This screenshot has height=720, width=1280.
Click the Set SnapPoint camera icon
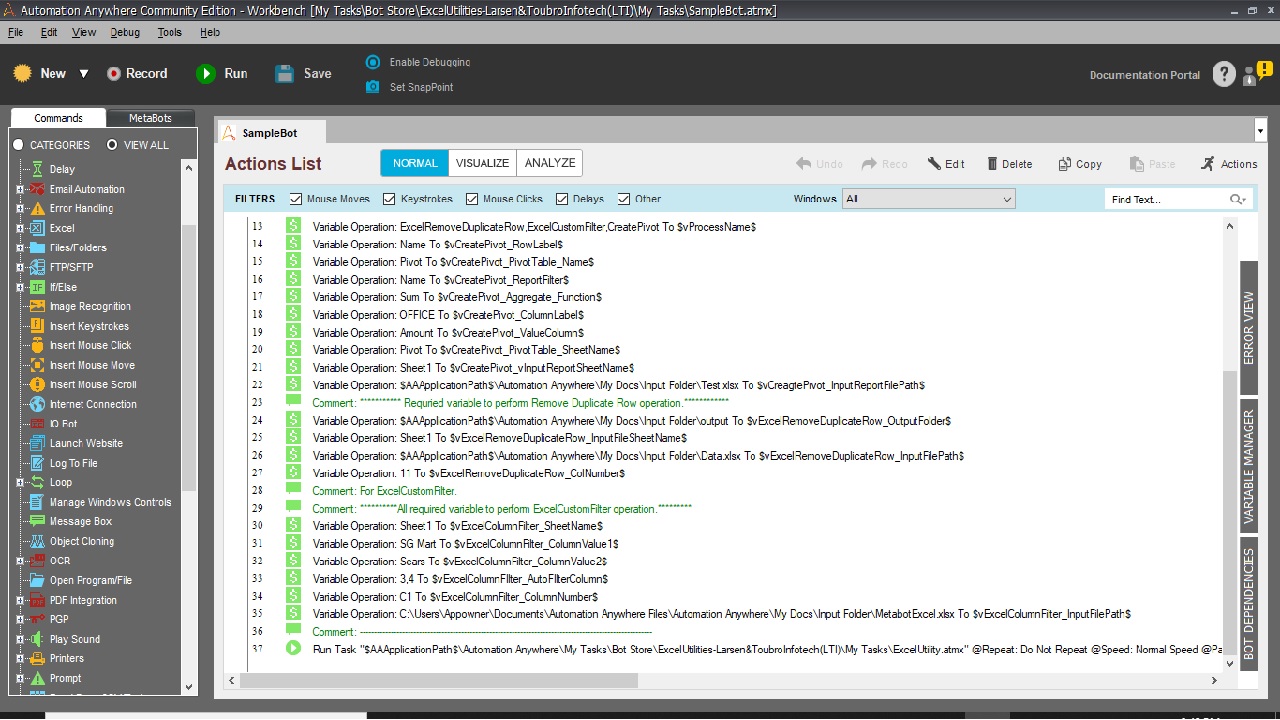click(x=373, y=87)
